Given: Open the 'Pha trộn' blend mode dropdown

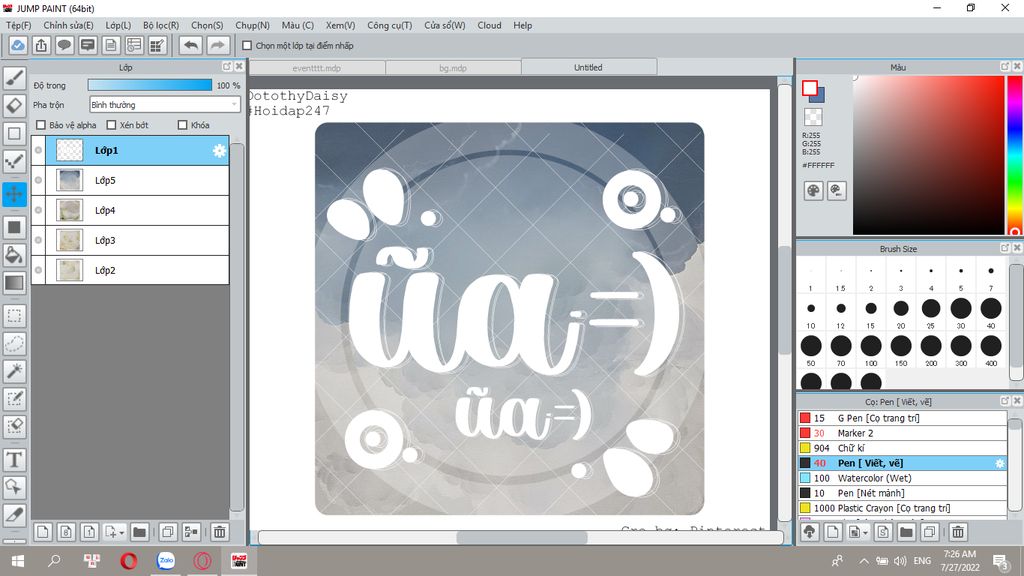Looking at the screenshot, I should (x=165, y=104).
